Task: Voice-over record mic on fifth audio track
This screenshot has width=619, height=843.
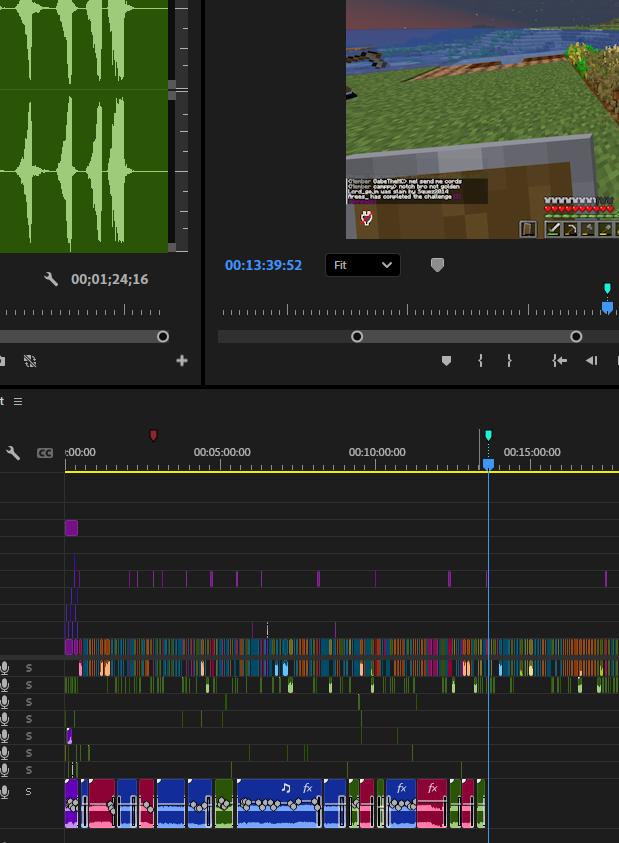Action: 5,736
